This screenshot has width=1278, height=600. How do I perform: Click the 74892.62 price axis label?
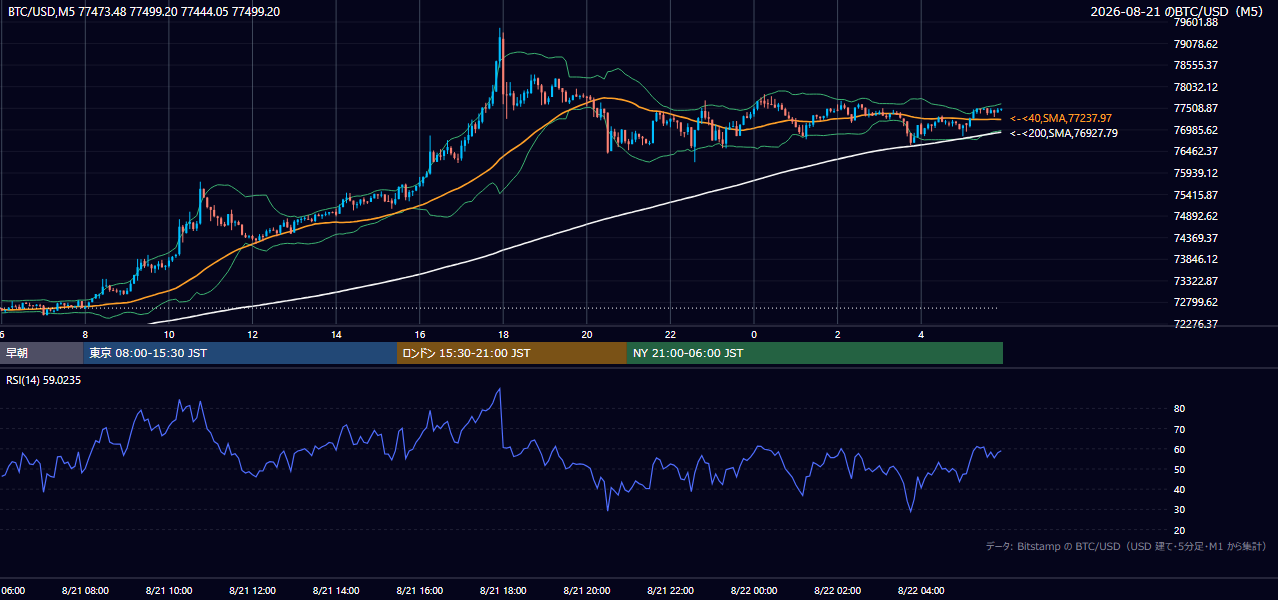[x=1195, y=216]
